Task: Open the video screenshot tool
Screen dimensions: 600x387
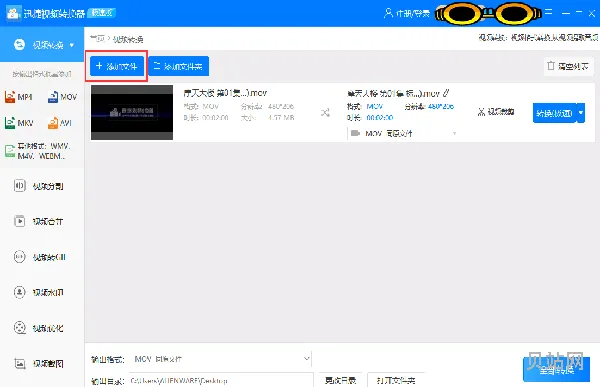Action: 38,363
